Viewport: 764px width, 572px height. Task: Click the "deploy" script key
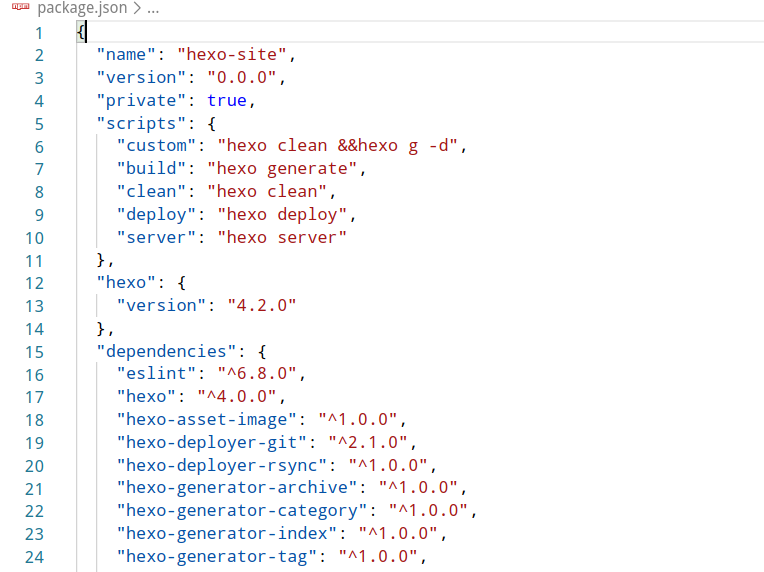[x=156, y=214]
